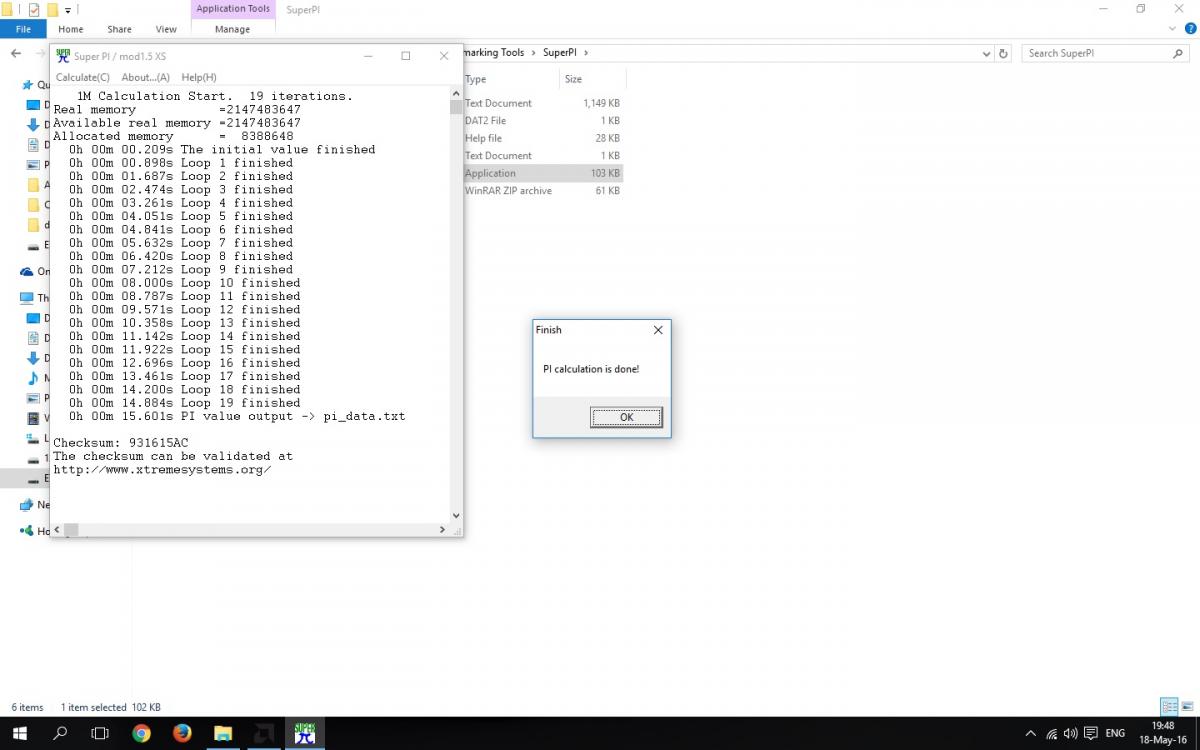Click Properties checkmark icon in Quick Access Toolbar
The image size is (1200, 750).
point(34,9)
